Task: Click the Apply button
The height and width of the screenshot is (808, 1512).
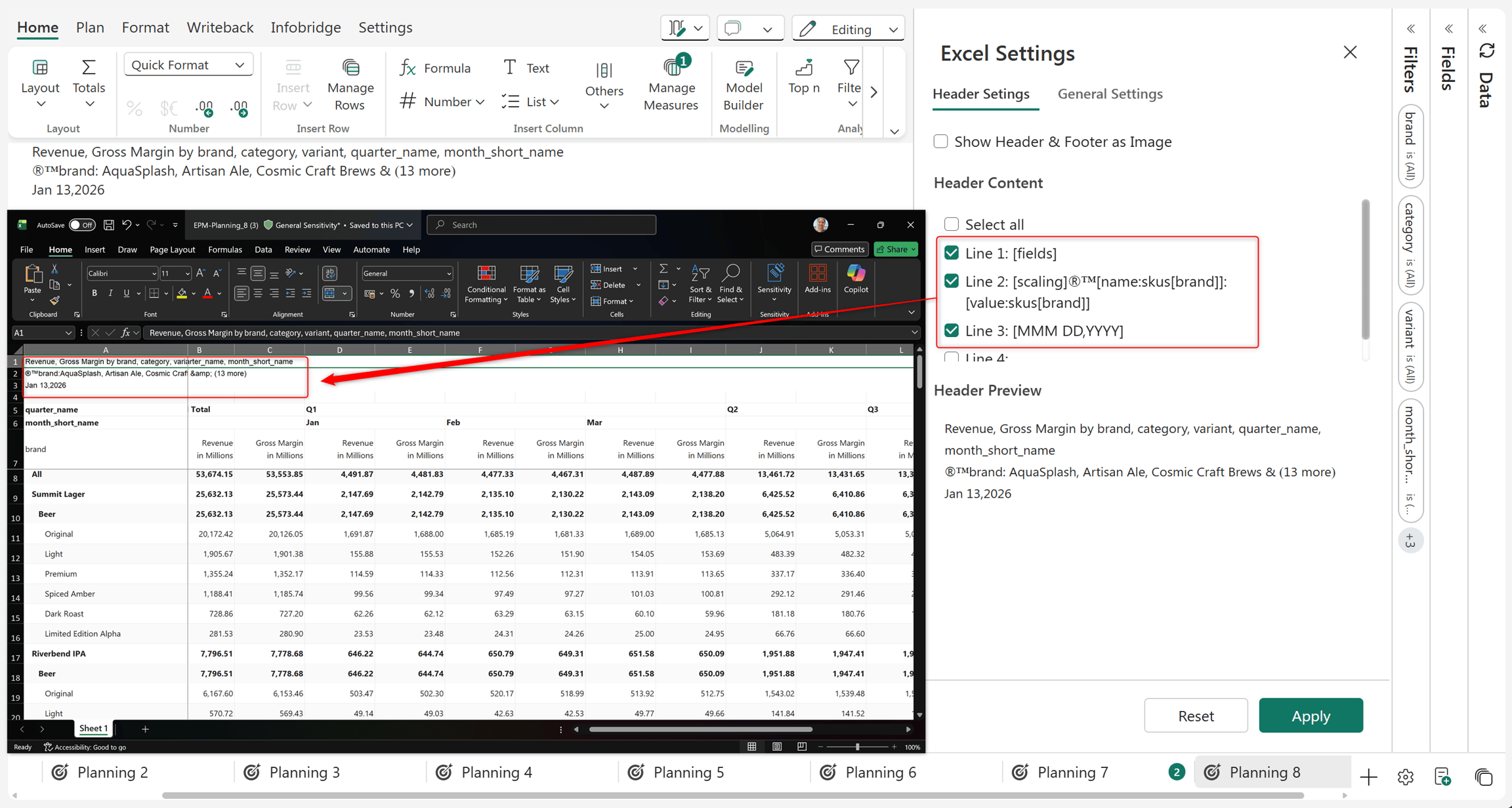Action: pos(1311,716)
